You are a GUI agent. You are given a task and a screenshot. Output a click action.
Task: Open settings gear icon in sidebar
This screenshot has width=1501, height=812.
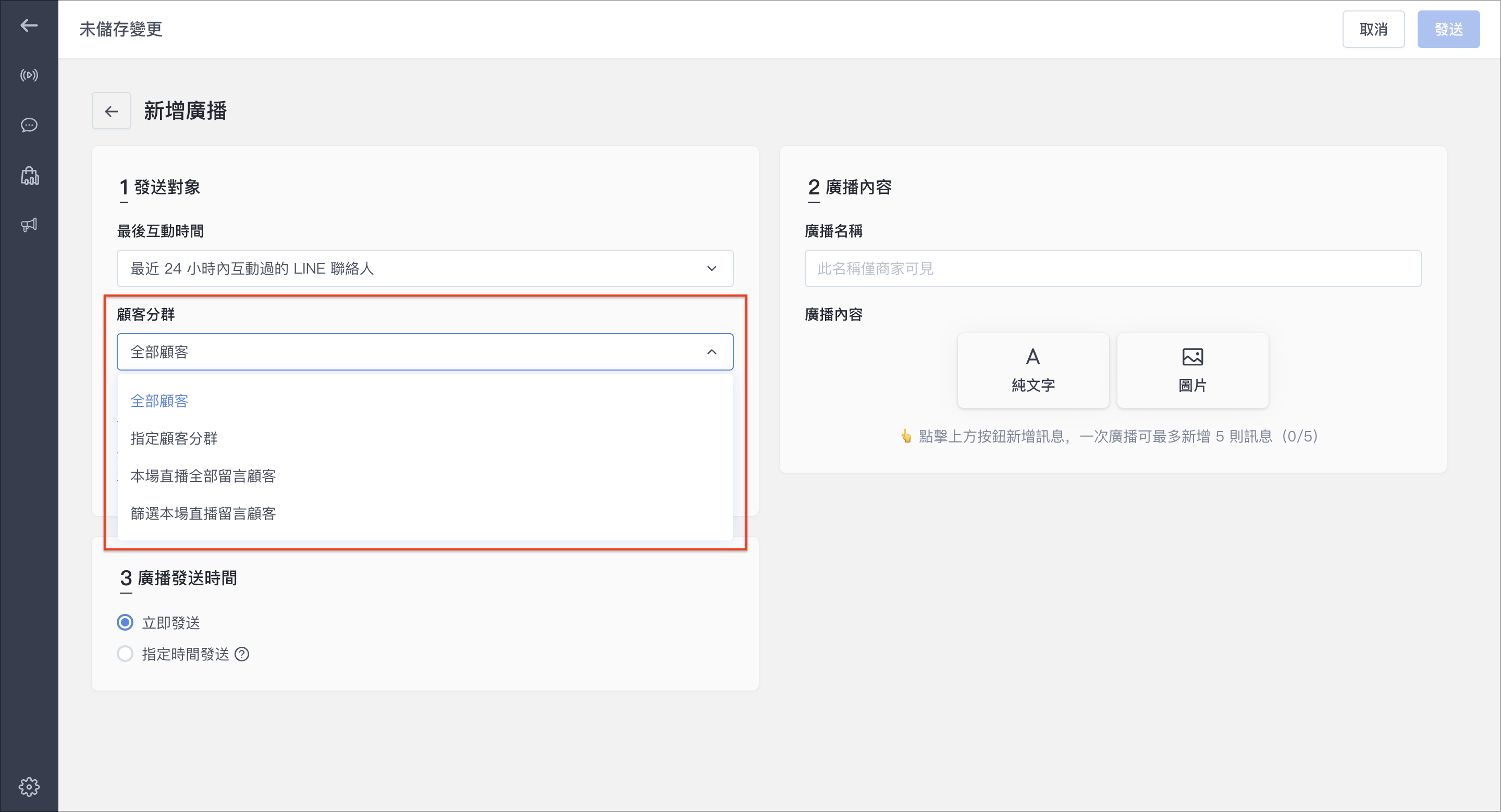click(x=29, y=786)
